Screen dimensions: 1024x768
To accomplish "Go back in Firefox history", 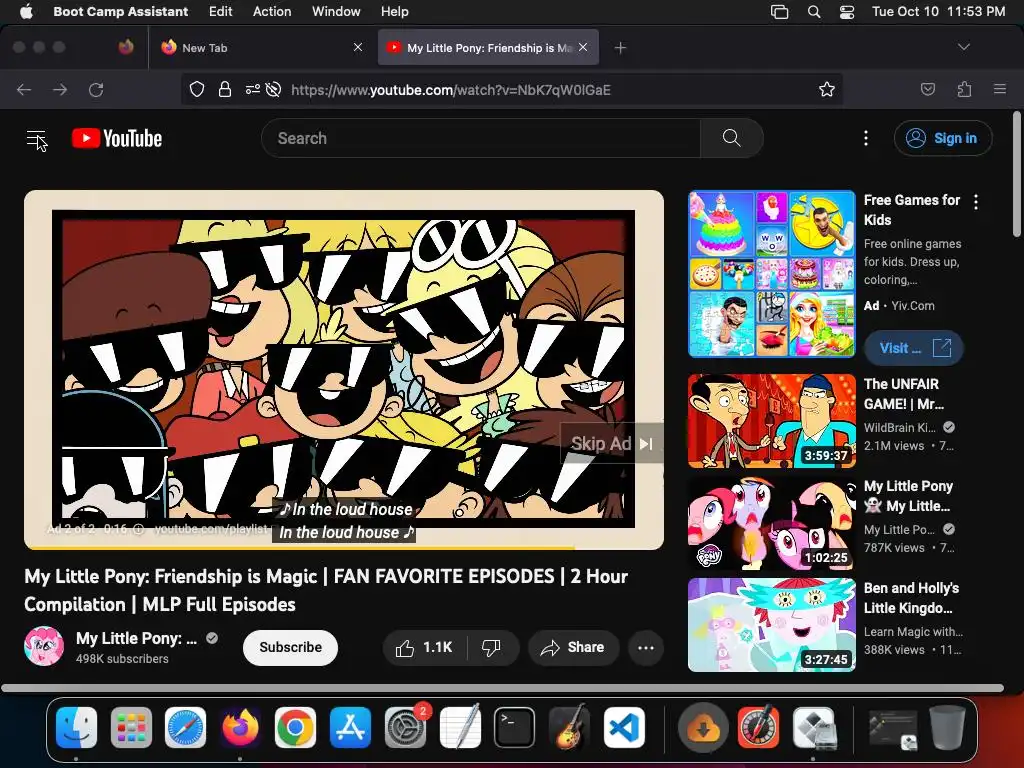I will pyautogui.click(x=24, y=89).
